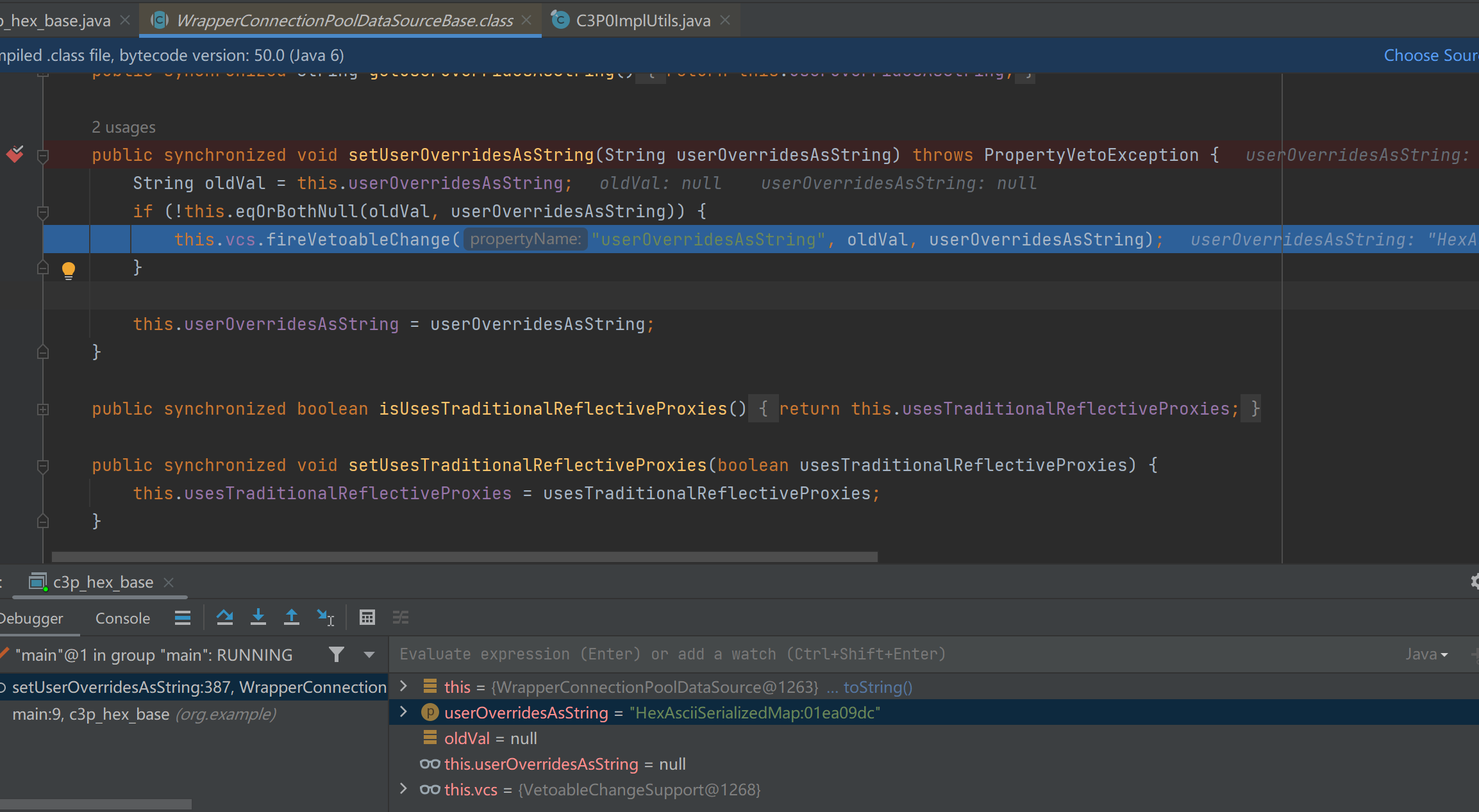Expand the this.vcs watch node
1479x812 pixels.
pyautogui.click(x=403, y=789)
